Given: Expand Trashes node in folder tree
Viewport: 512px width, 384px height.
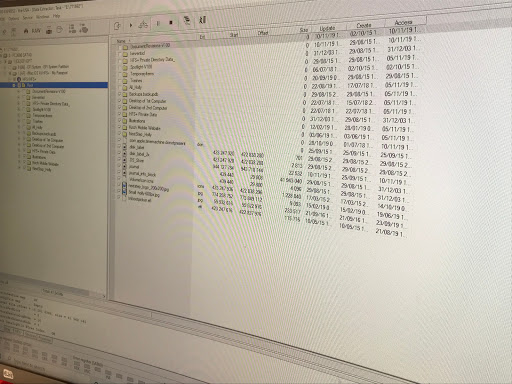Looking at the screenshot, I should 19,122.
